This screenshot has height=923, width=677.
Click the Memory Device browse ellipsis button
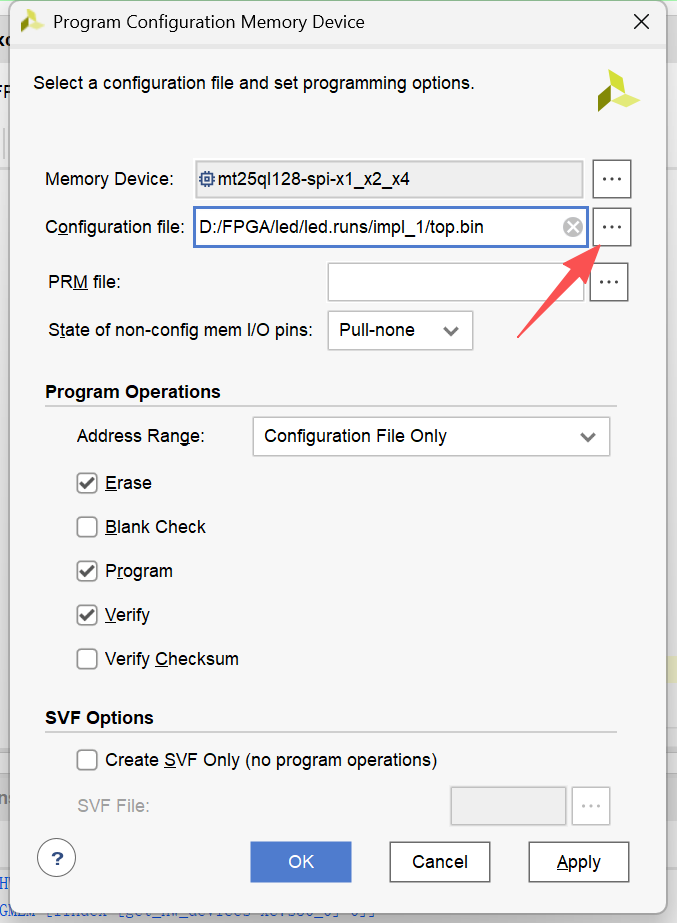(x=612, y=180)
